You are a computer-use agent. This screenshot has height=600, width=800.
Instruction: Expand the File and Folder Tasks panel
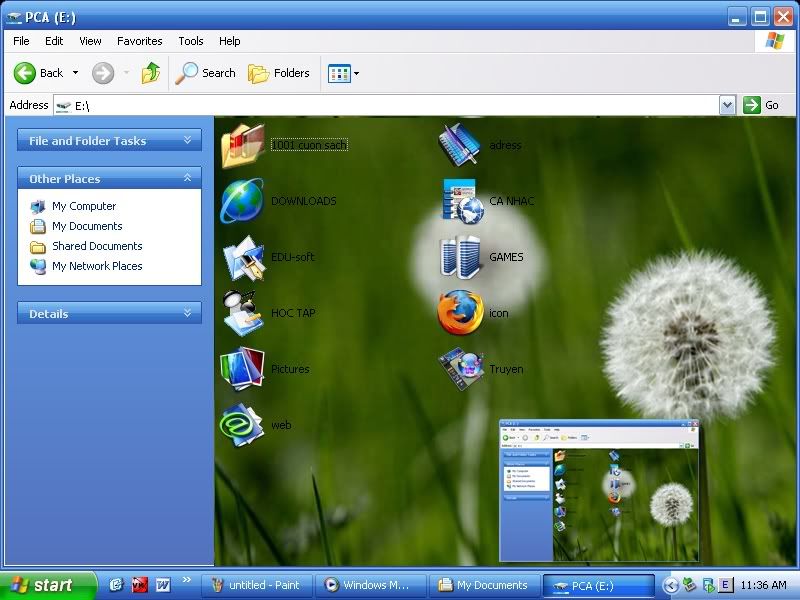(x=187, y=141)
